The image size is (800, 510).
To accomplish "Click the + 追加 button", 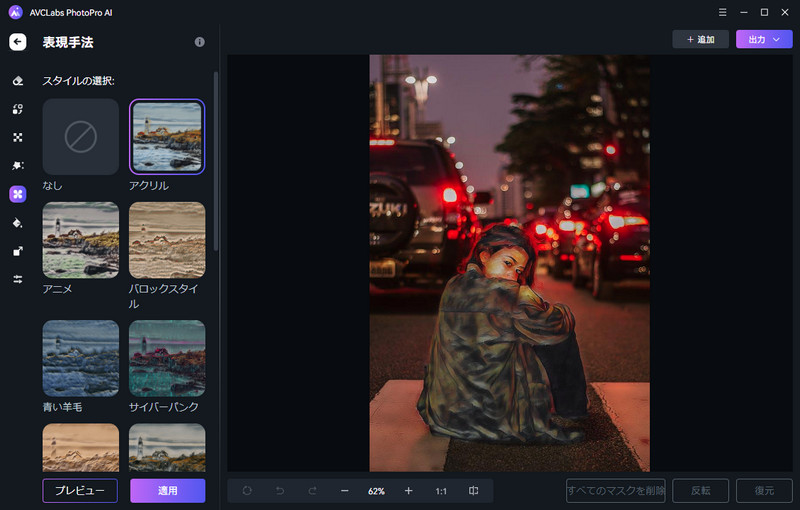I will click(701, 39).
